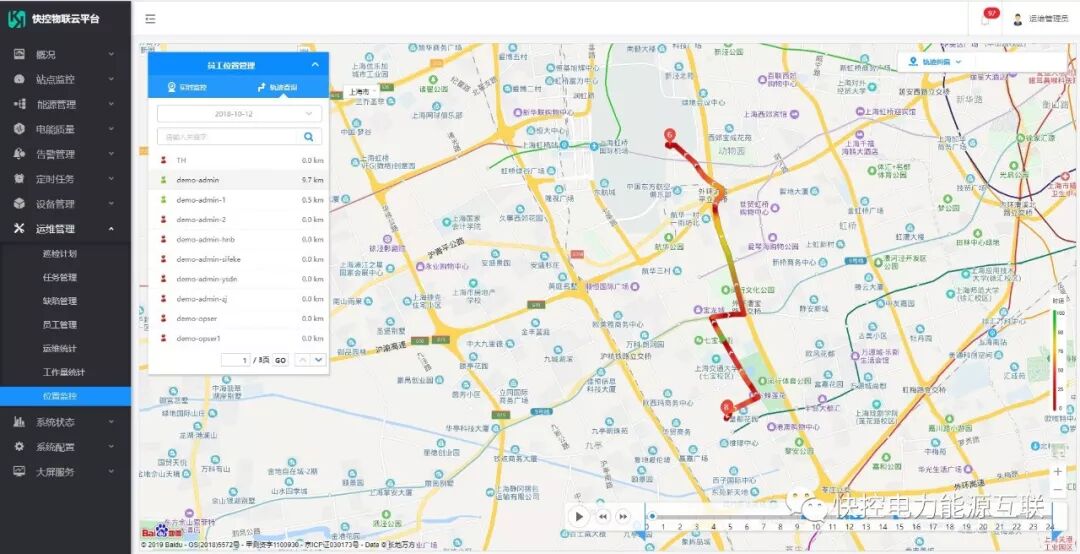Expand the 站点监控 menu chevron
Image resolution: width=1080 pixels, height=554 pixels.
tap(112, 79)
